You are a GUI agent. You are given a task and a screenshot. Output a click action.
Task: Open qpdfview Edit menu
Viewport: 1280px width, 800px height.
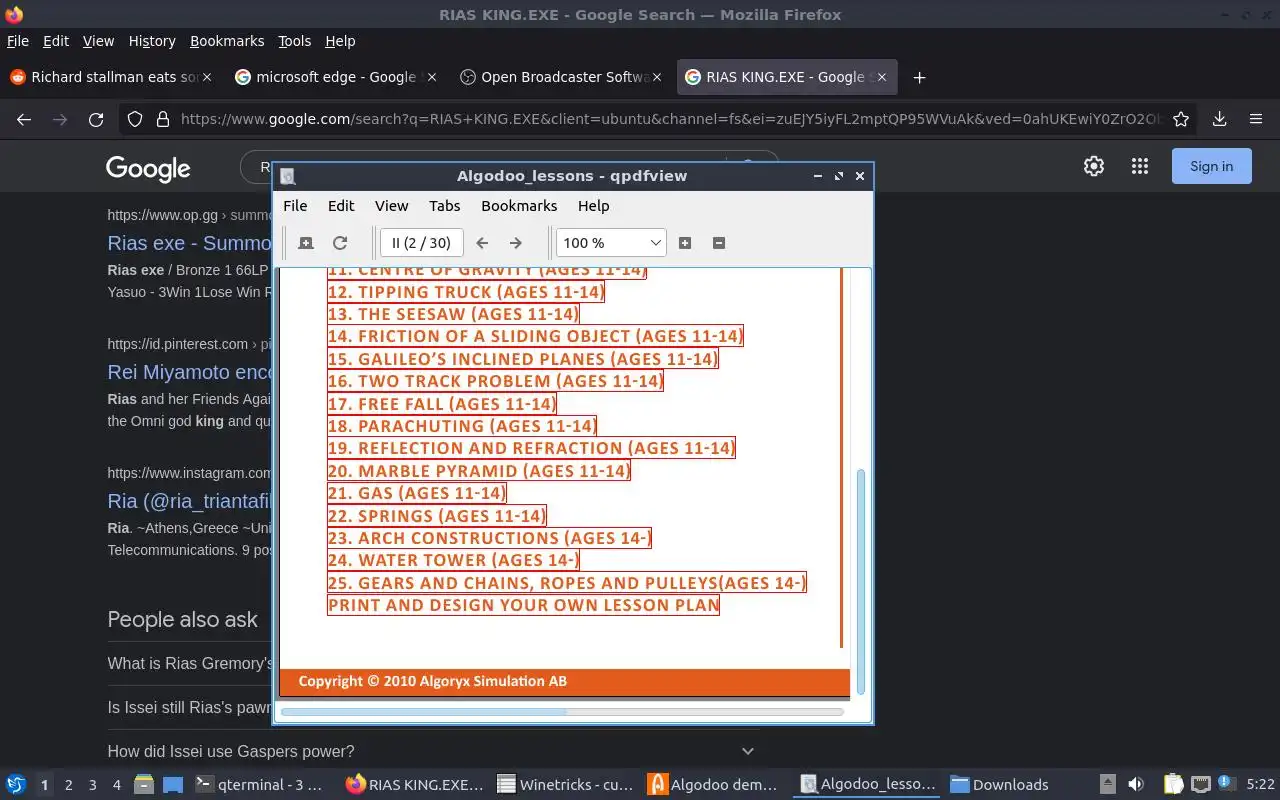(341, 206)
